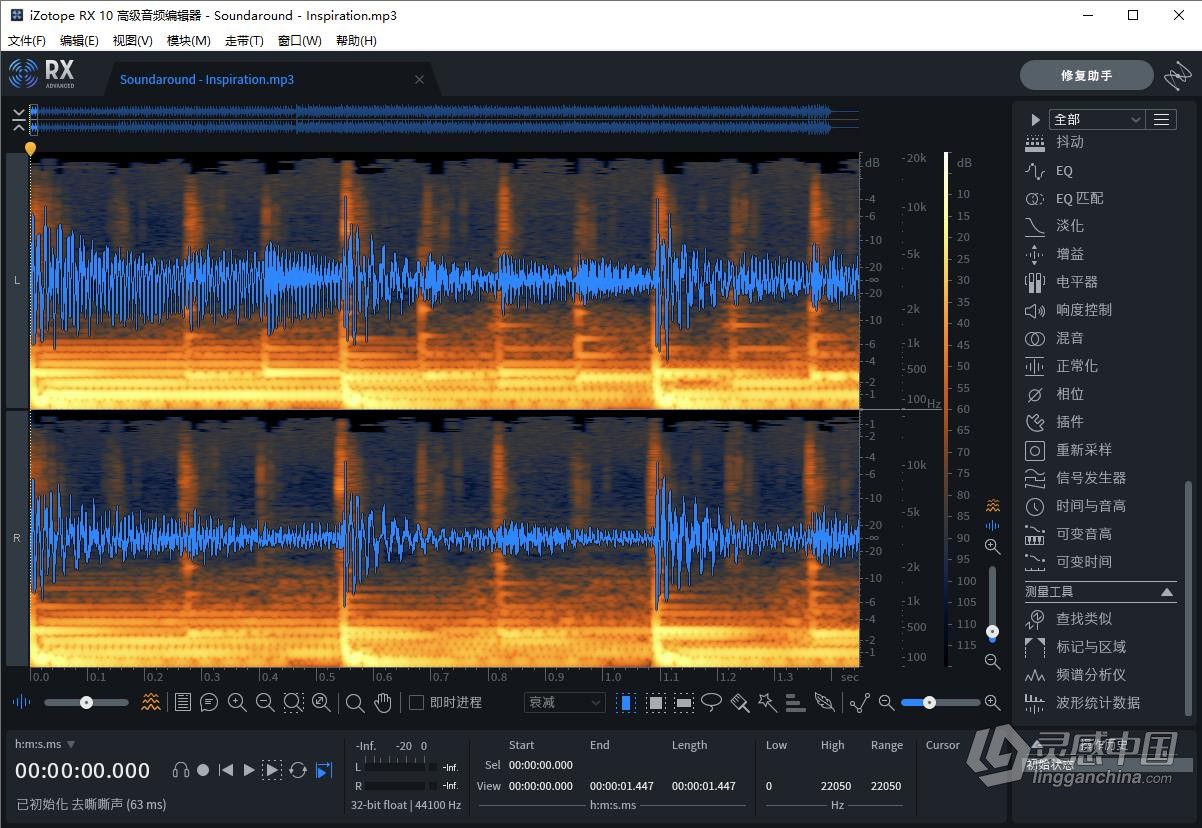Select the hand grab tool
Image resolution: width=1202 pixels, height=828 pixels.
click(x=383, y=703)
